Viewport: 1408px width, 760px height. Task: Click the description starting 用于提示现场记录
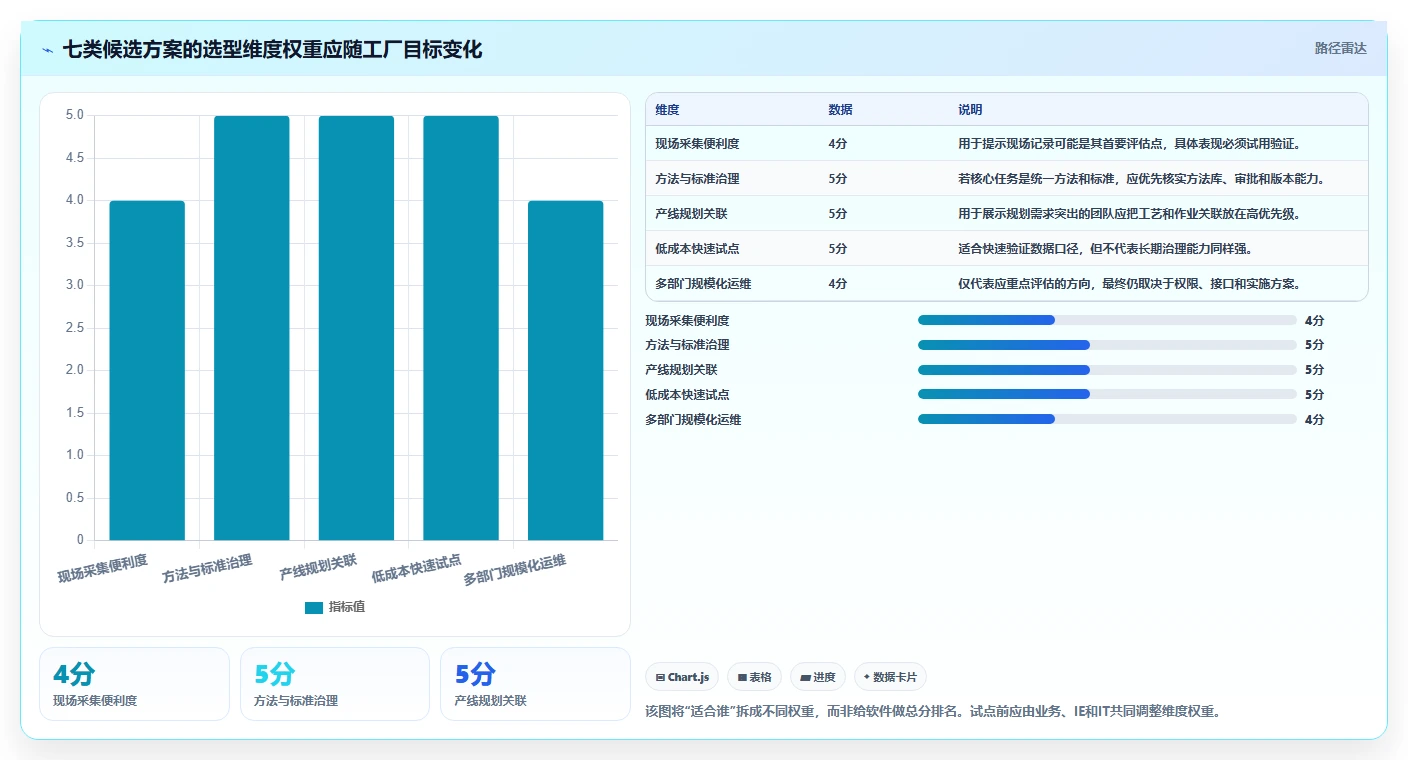click(1129, 144)
